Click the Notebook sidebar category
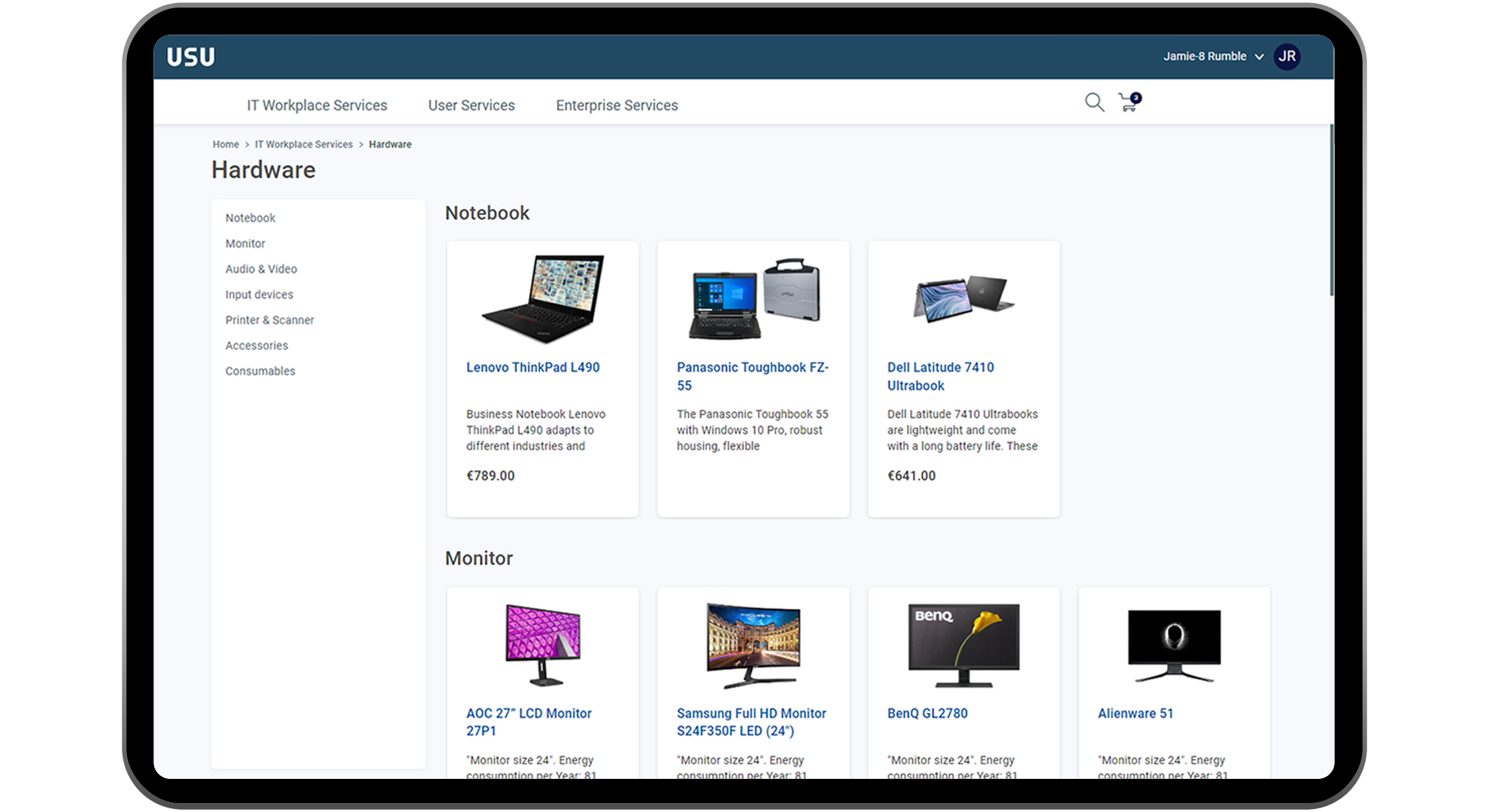 pyautogui.click(x=251, y=217)
